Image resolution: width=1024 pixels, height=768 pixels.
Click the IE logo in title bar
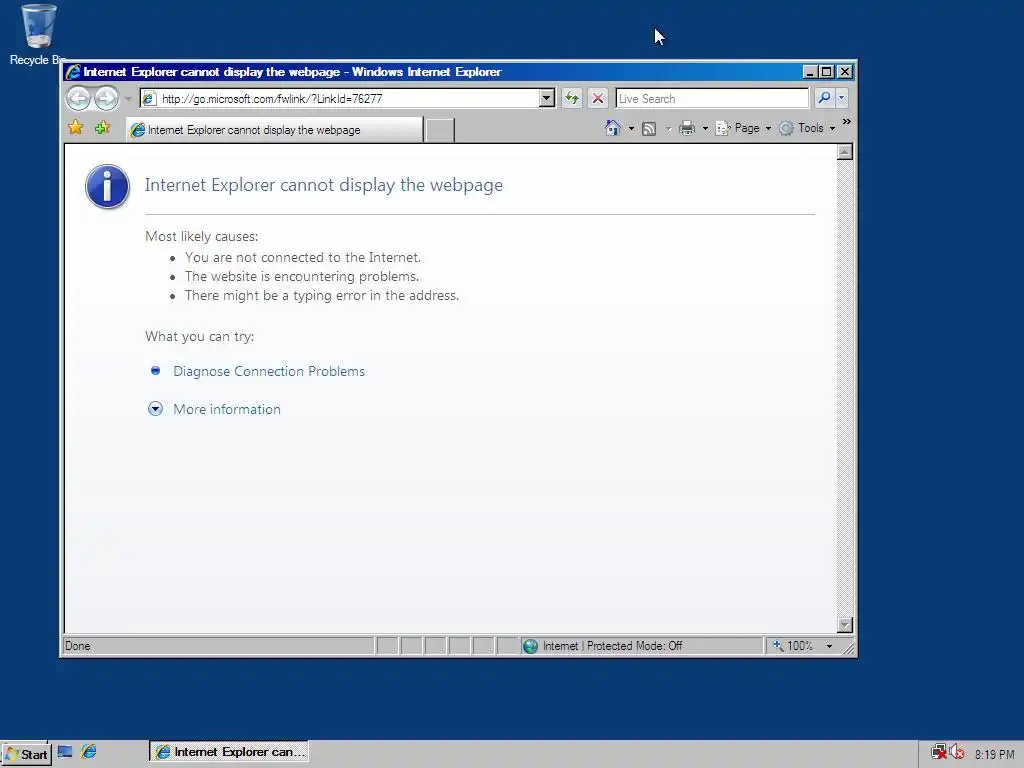point(73,72)
